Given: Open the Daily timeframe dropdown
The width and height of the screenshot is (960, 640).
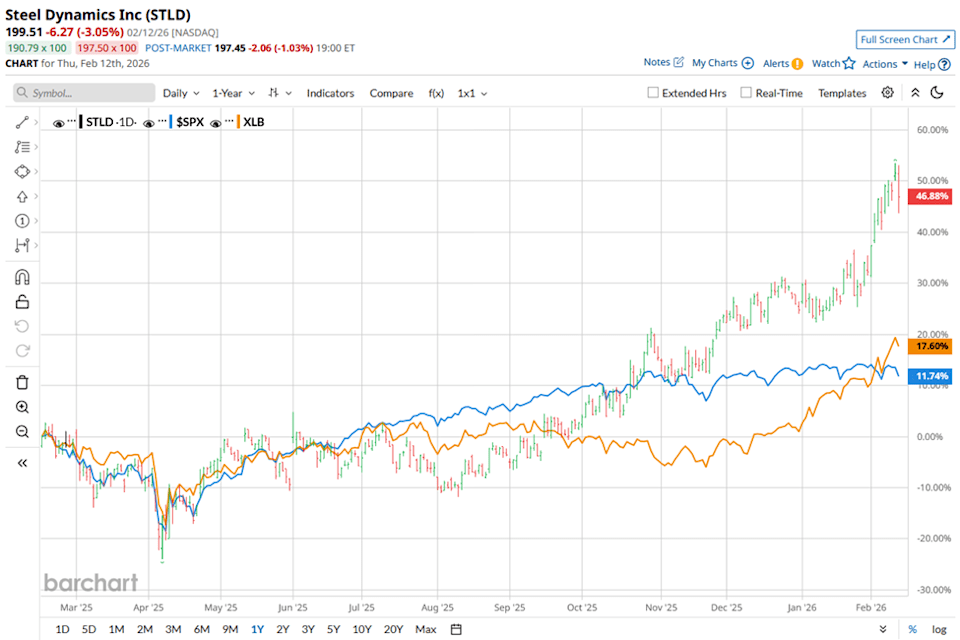Looking at the screenshot, I should coord(179,92).
